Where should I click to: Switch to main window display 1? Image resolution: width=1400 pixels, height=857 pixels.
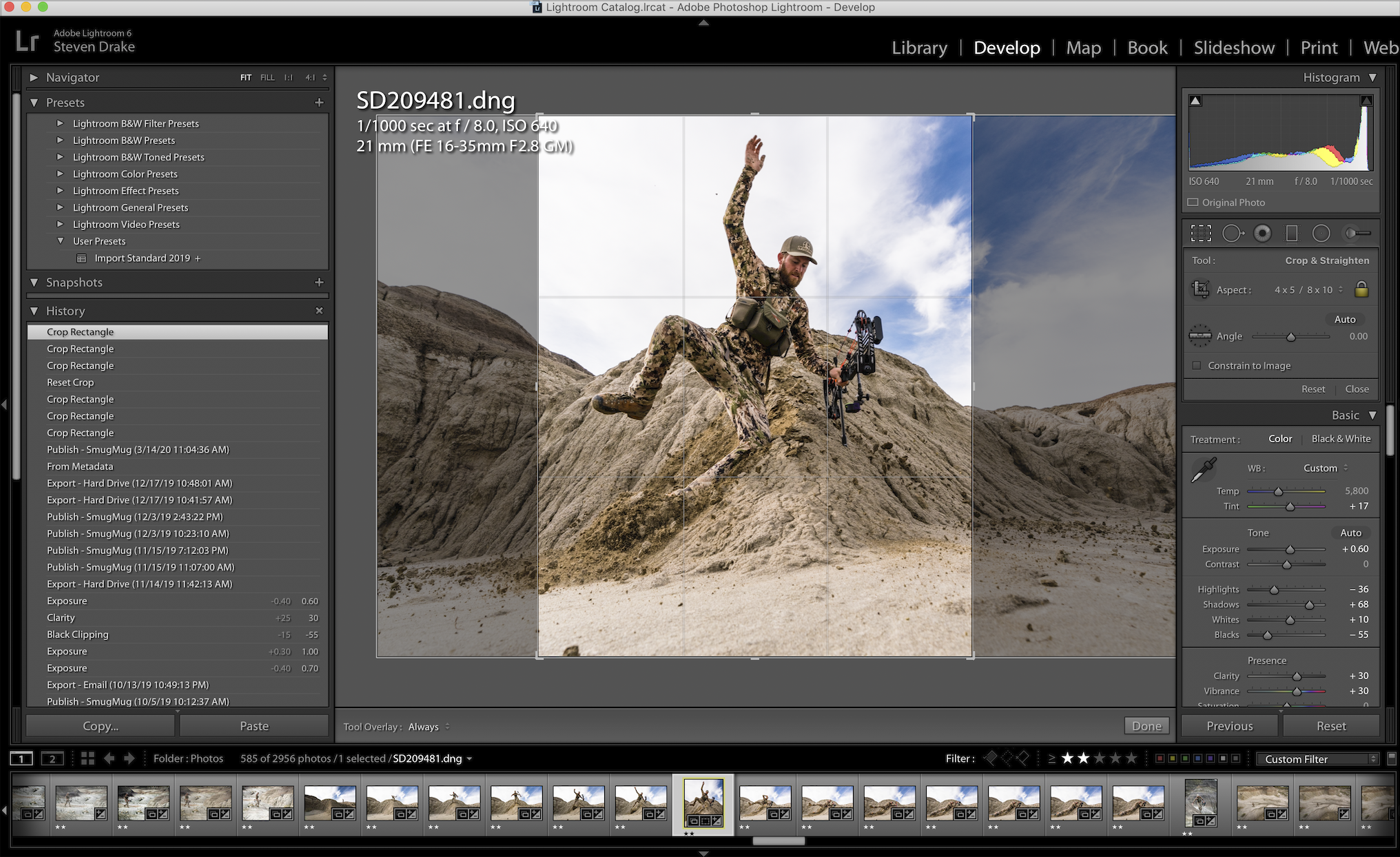tap(21, 758)
